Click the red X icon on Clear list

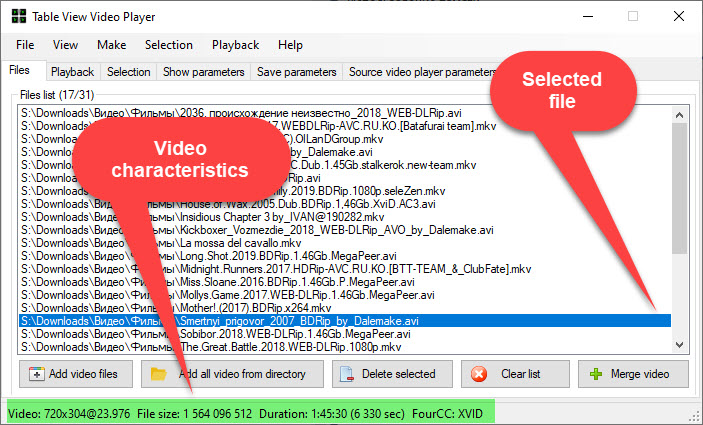pyautogui.click(x=479, y=374)
